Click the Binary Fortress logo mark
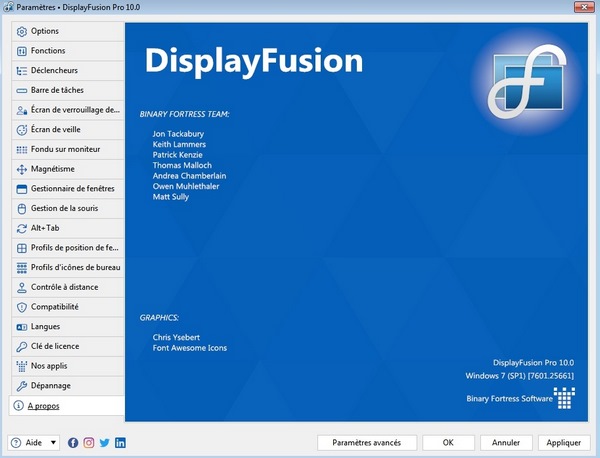This screenshot has height=458, width=600. tap(564, 398)
